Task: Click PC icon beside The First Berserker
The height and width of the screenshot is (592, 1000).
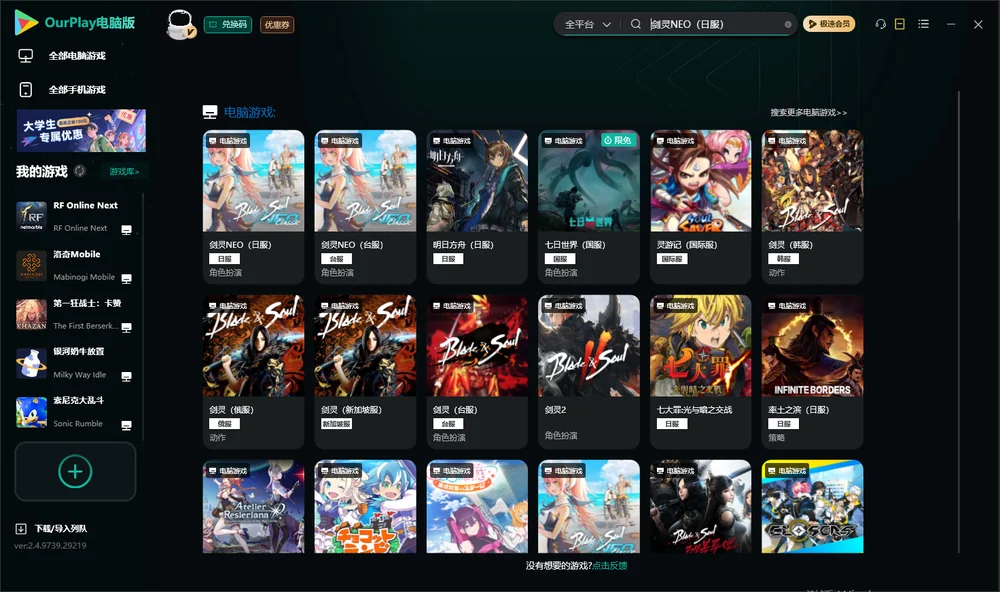Action: point(126,327)
